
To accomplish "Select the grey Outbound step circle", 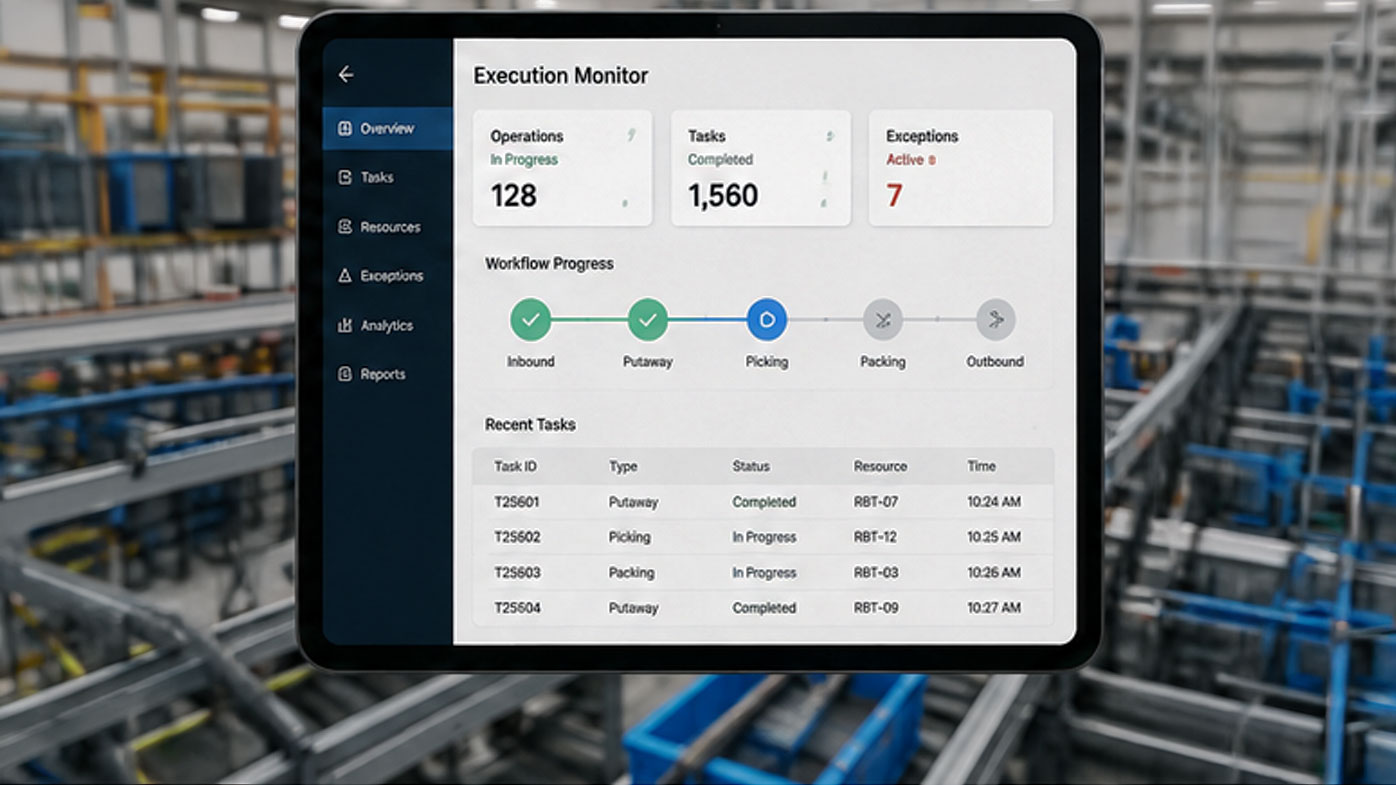I will (x=996, y=320).
